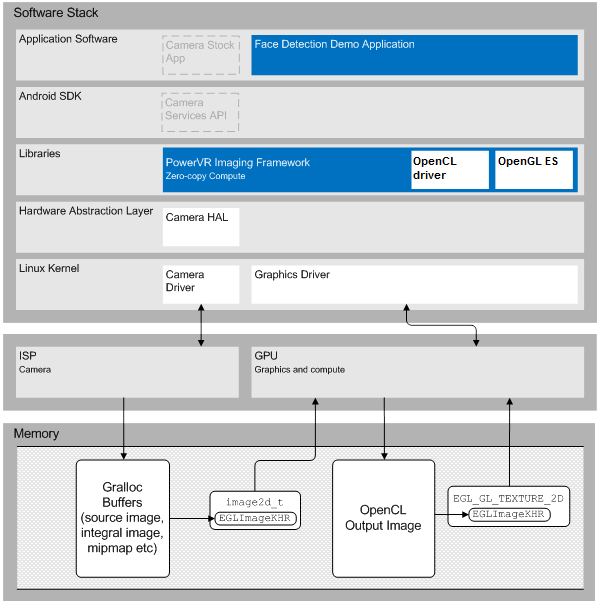Click the Hardware Abstraction Layer label

tap(86, 211)
